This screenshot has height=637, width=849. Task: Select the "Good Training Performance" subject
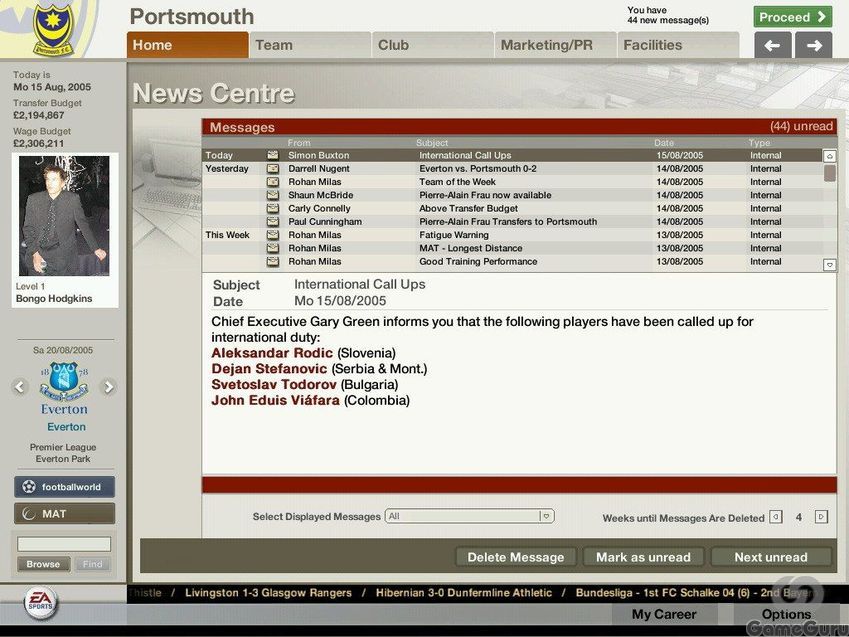pyautogui.click(x=478, y=262)
